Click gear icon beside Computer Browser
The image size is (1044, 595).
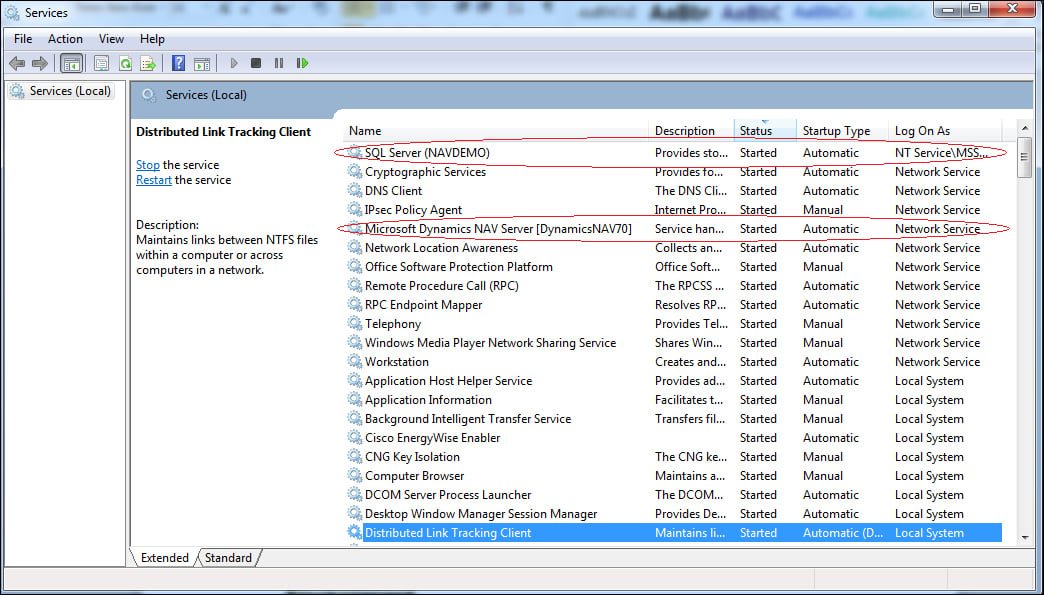(355, 475)
